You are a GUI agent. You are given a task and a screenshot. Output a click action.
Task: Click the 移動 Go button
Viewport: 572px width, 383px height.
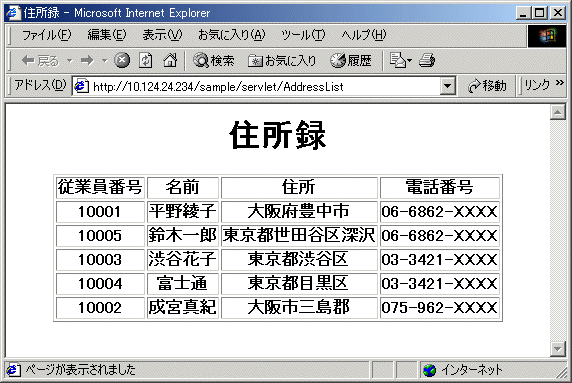point(487,86)
